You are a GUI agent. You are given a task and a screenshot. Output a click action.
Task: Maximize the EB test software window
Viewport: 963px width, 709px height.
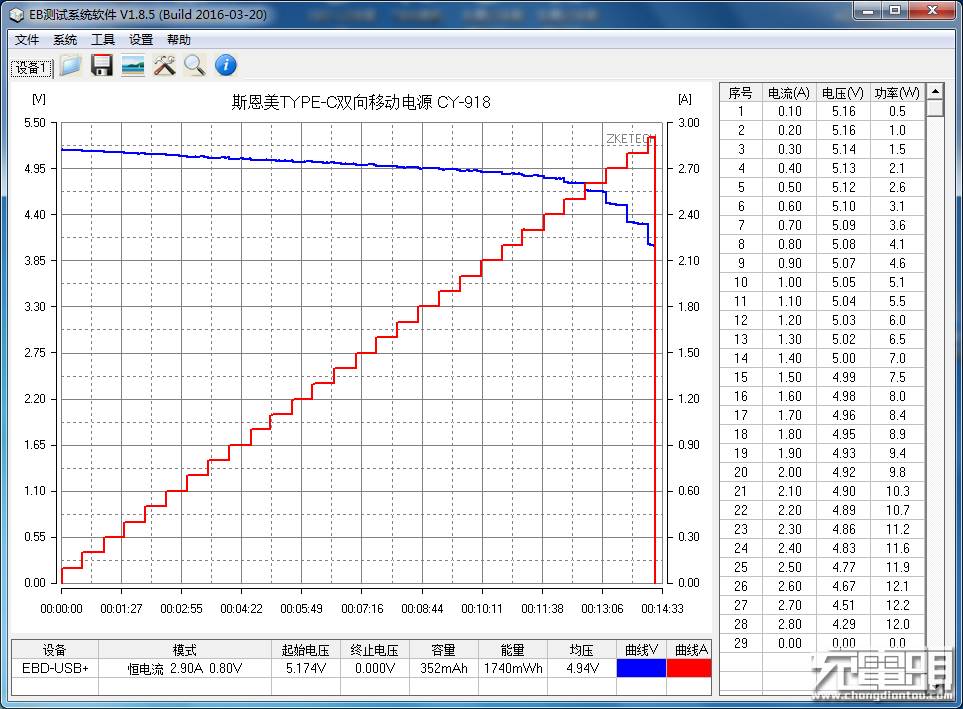[895, 10]
